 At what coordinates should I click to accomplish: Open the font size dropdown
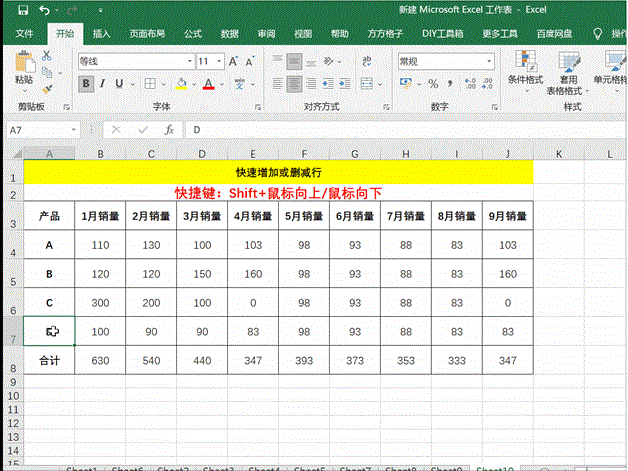pyautogui.click(x=220, y=62)
